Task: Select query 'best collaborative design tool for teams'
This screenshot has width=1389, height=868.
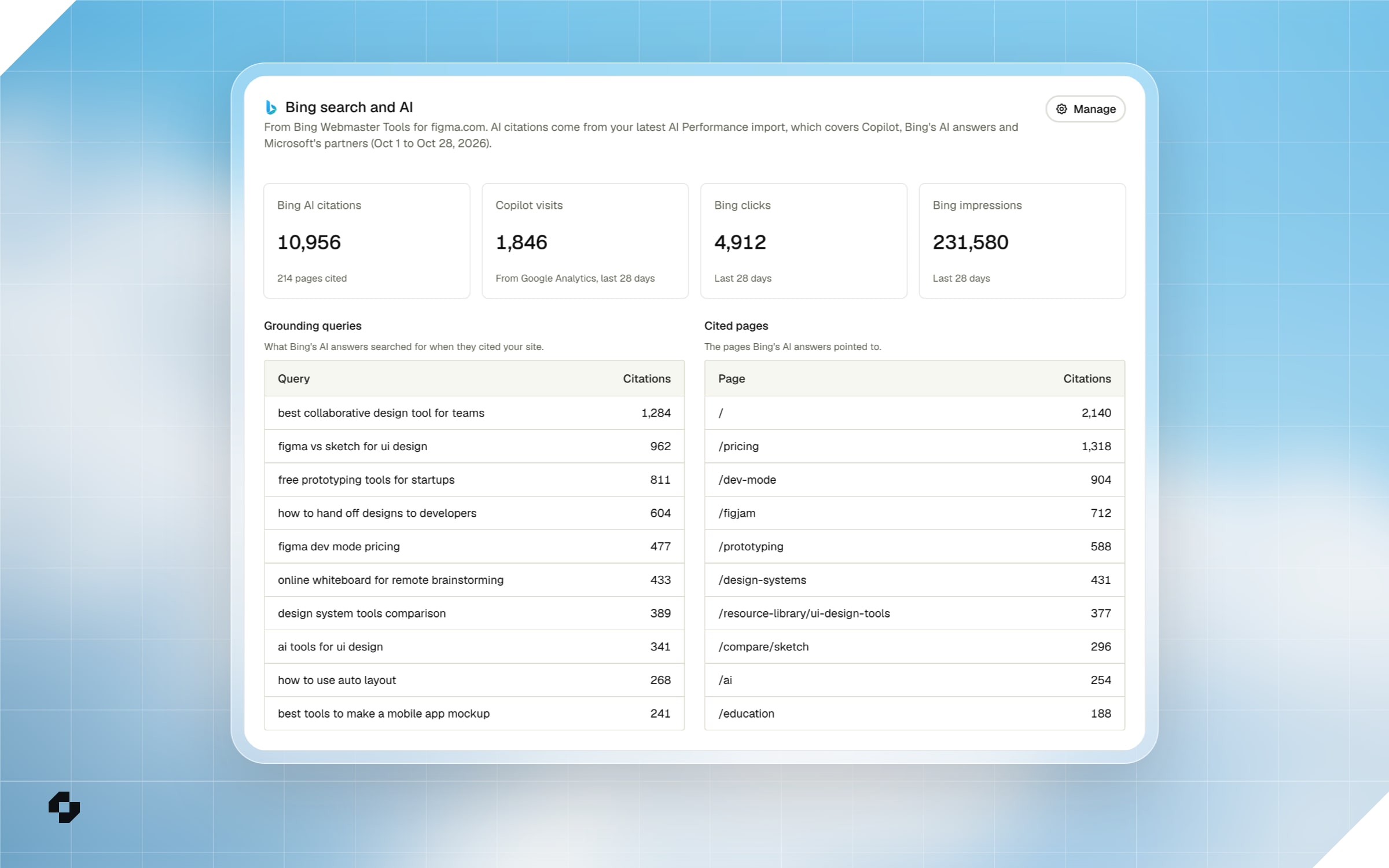Action: (475, 413)
